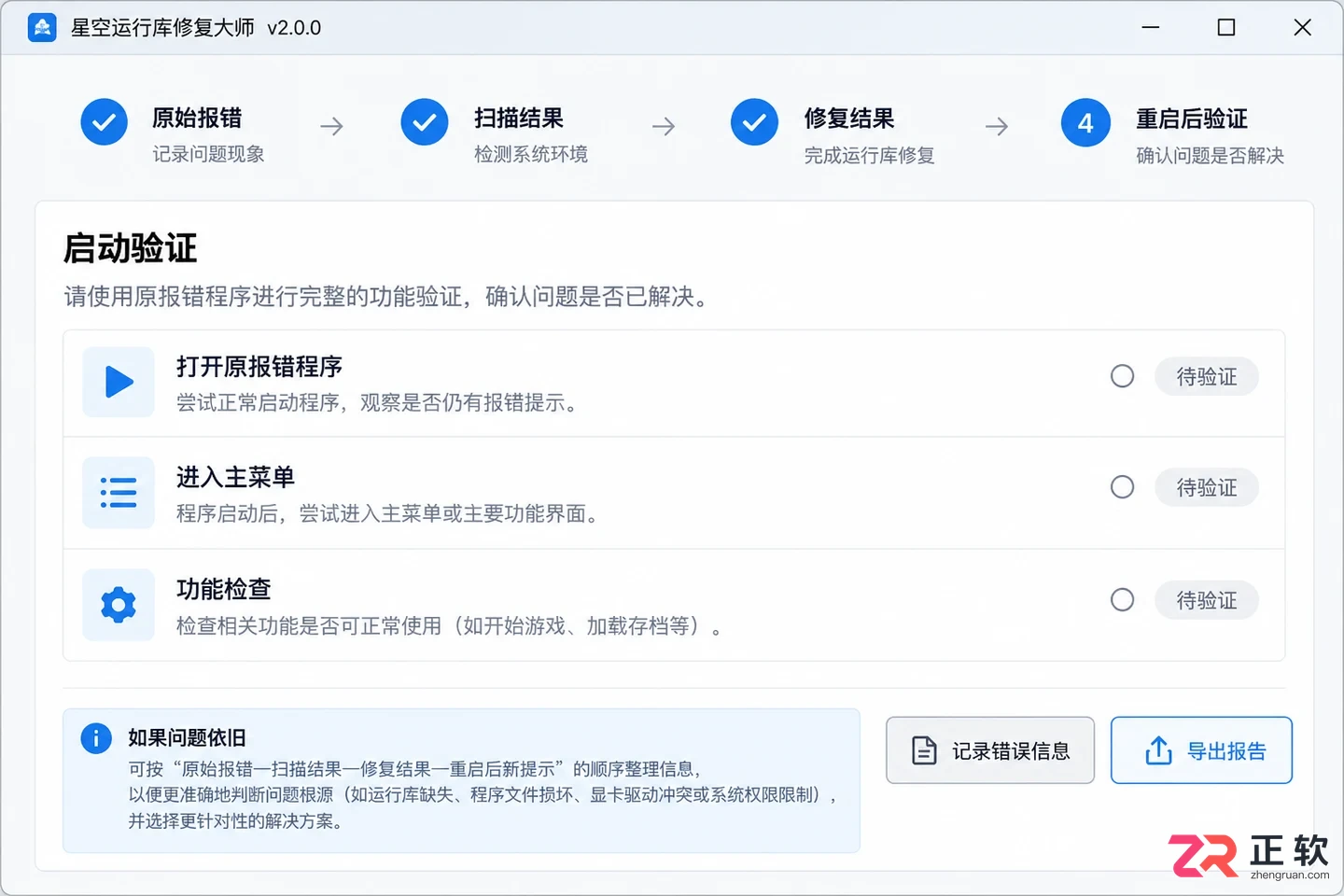1344x896 pixels.
Task: Close the 星空运行库修复大师 window
Action: 1303,27
